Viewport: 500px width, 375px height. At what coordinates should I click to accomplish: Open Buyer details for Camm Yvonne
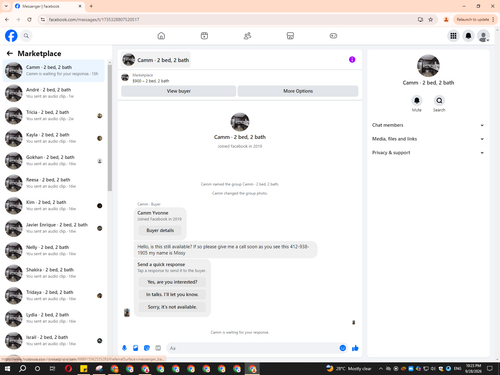point(160,230)
